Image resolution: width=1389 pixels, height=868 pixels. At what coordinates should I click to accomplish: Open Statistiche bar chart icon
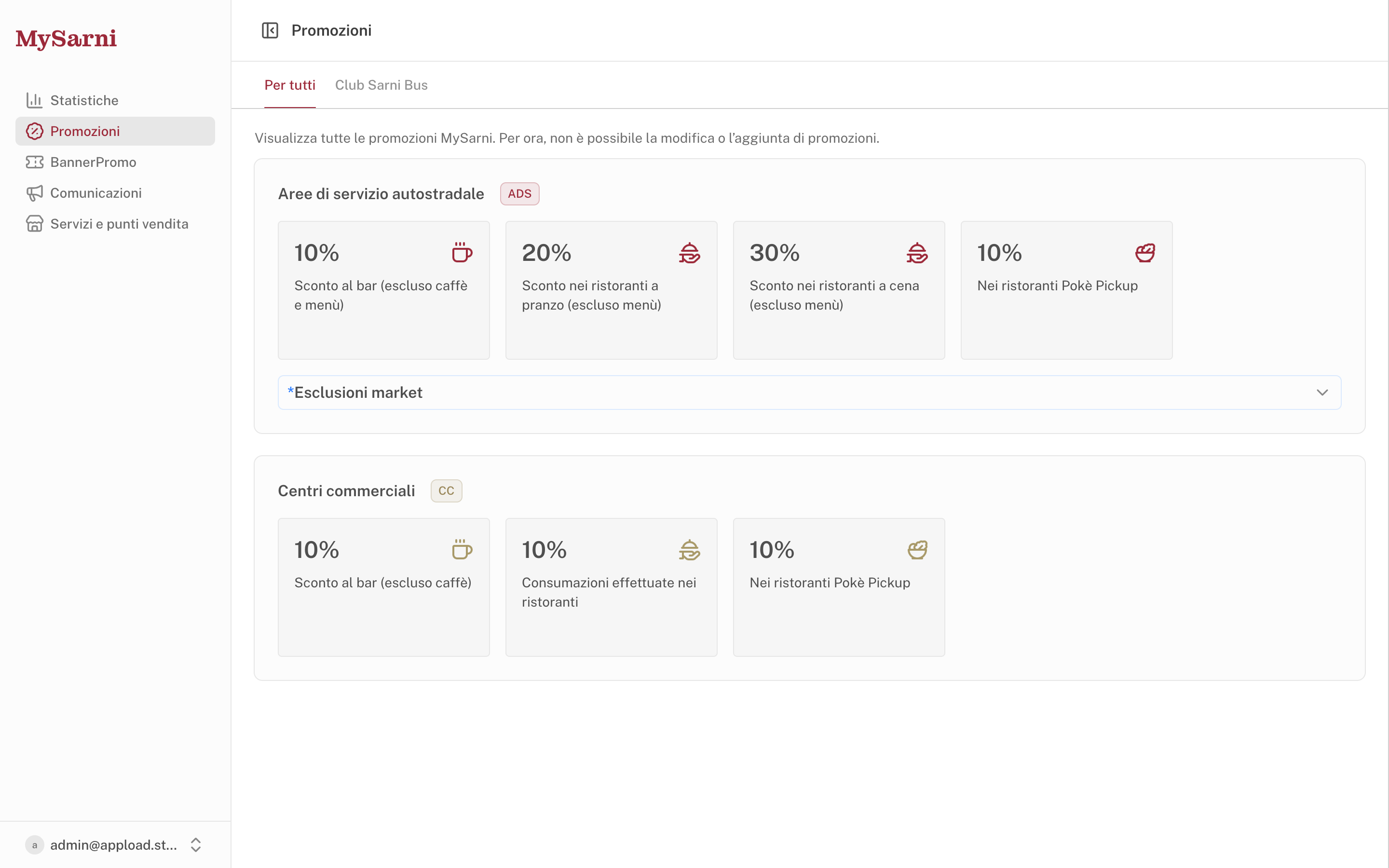34,100
